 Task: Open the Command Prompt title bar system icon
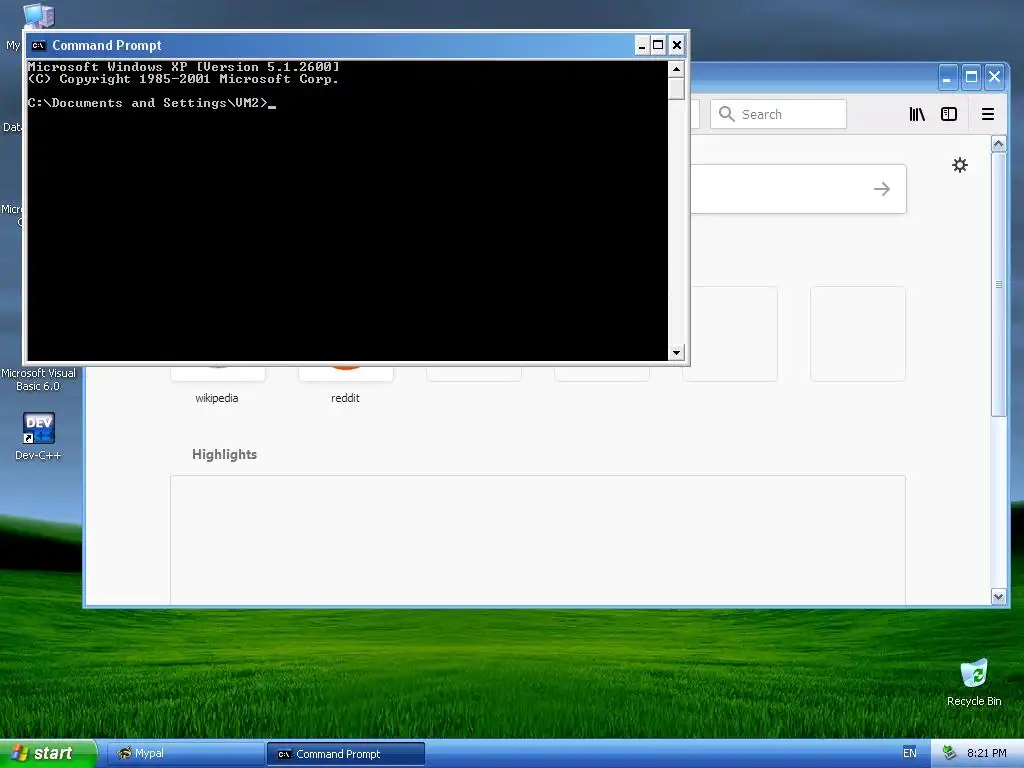[39, 45]
